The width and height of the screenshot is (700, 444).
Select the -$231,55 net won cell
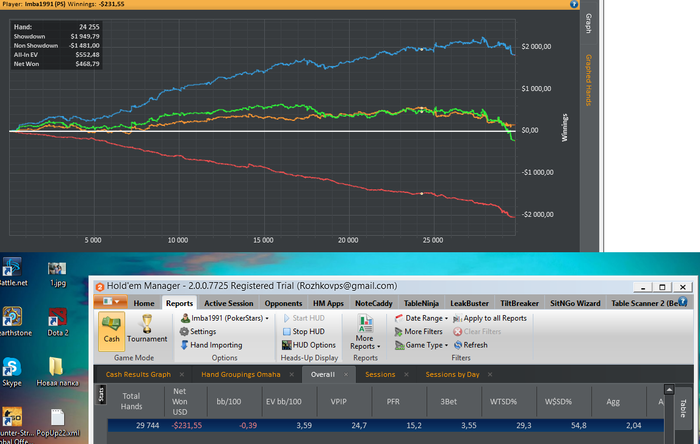click(186, 425)
